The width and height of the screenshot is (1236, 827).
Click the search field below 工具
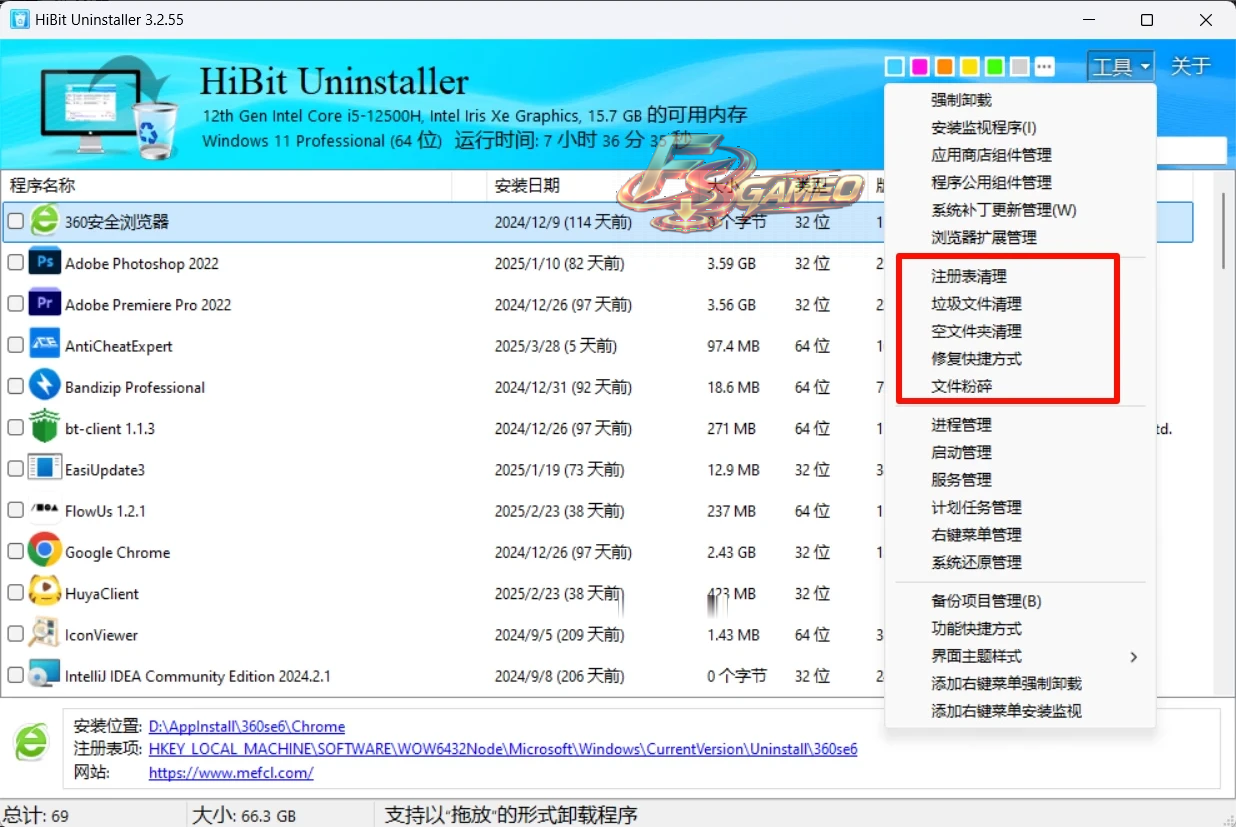(x=1192, y=151)
